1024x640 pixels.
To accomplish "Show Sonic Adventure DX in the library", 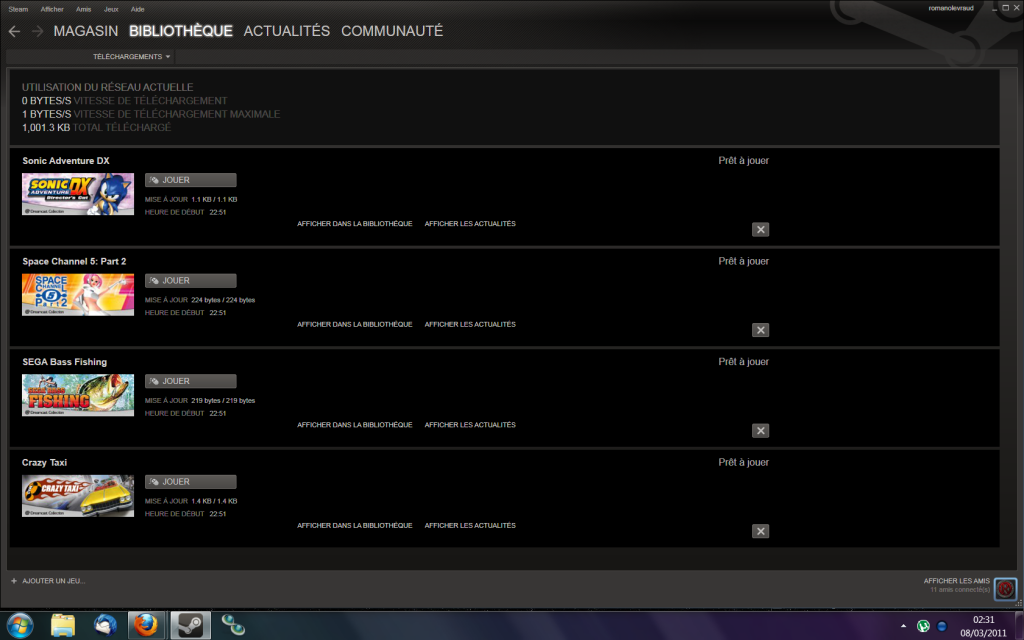I will (x=355, y=223).
